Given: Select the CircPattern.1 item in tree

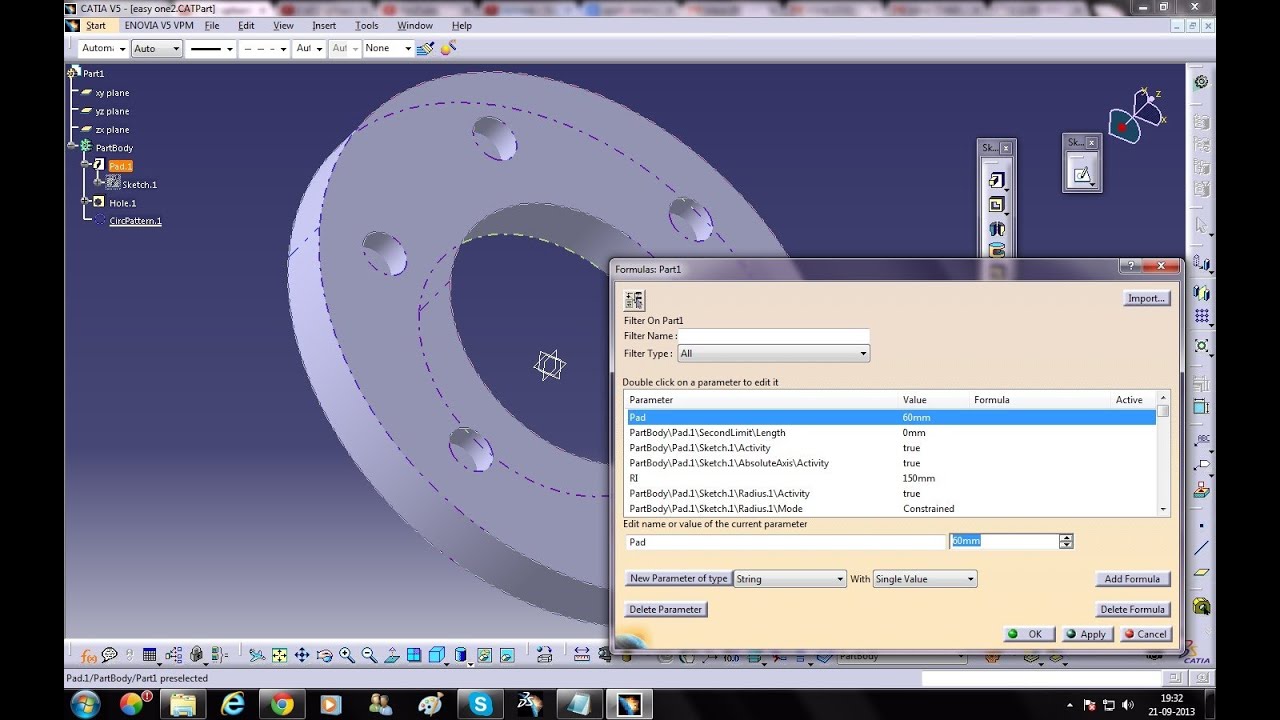Looking at the screenshot, I should (135, 221).
